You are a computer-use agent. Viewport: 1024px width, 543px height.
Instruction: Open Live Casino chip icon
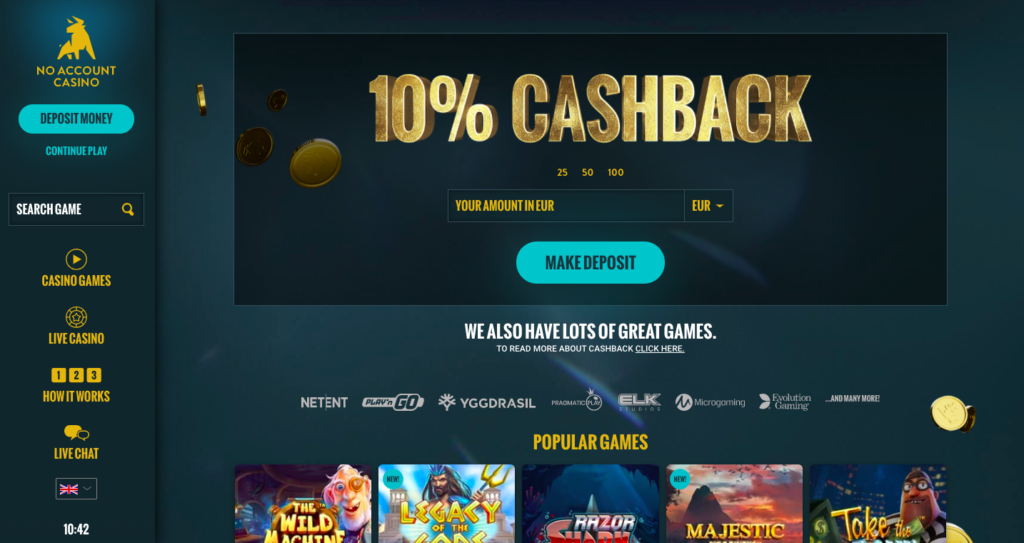[x=76, y=317]
